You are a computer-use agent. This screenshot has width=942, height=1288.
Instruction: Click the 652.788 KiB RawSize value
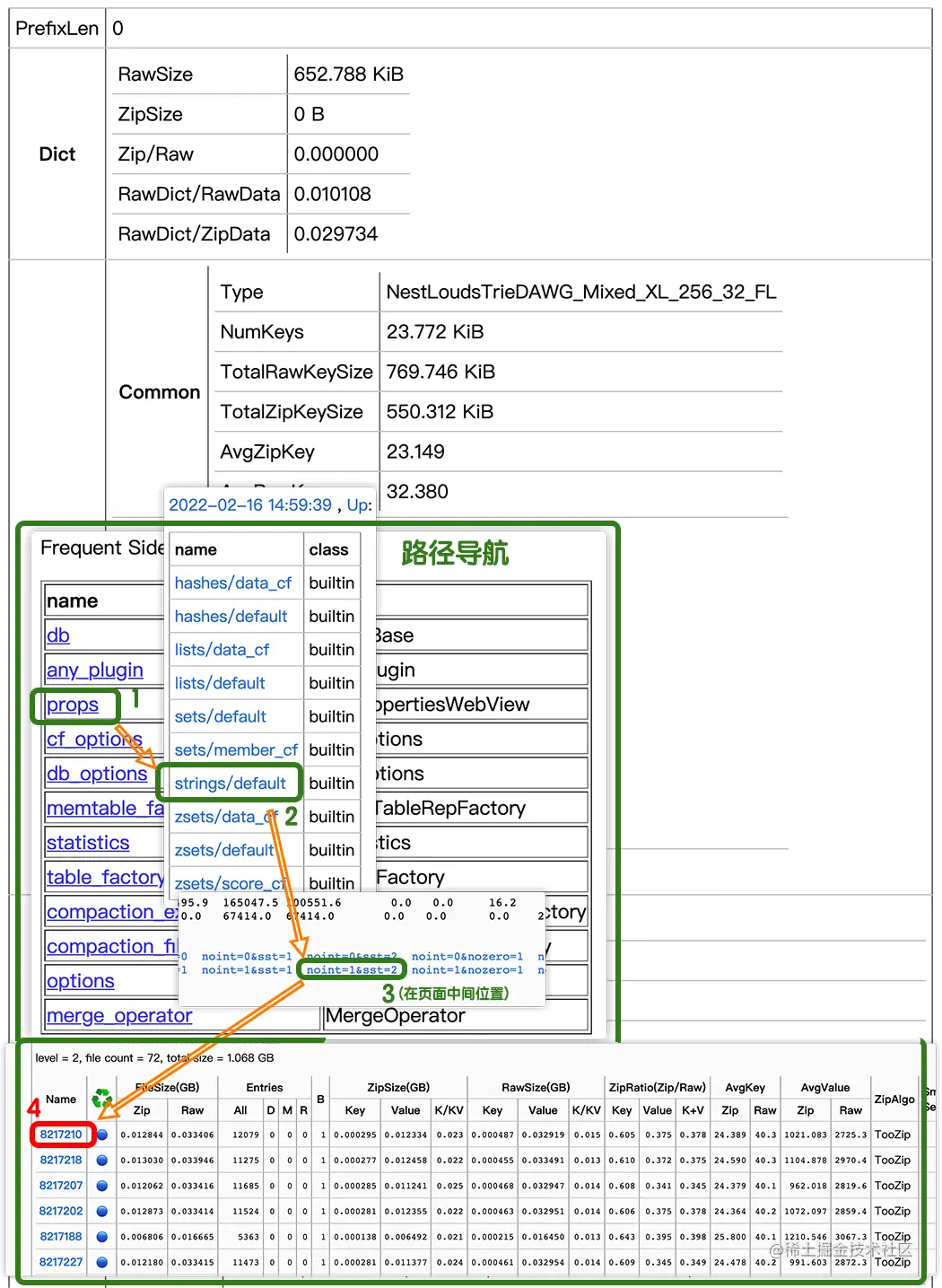349,74
